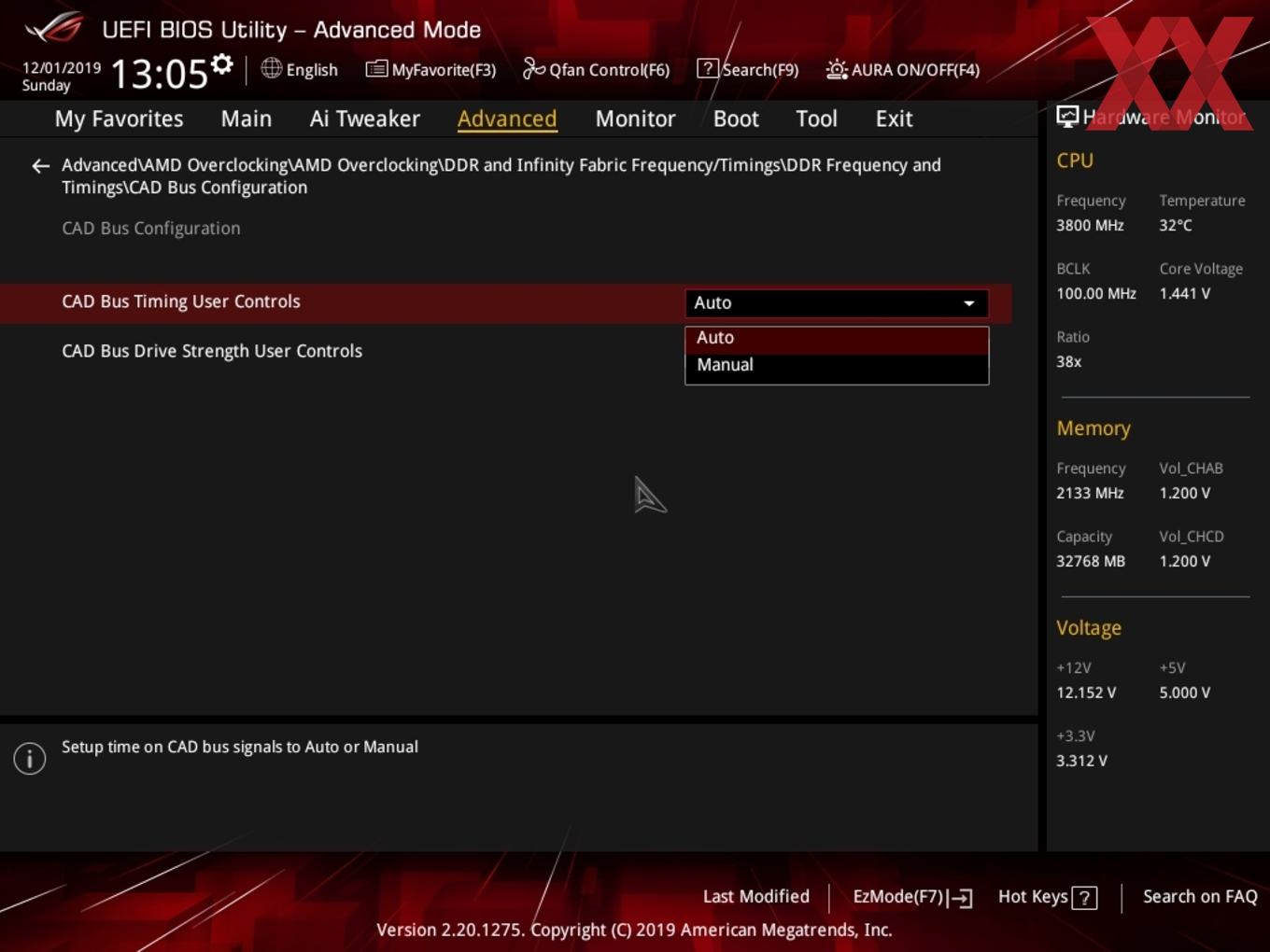The image size is (1270, 952).
Task: Click the Voltage section heading
Action: click(x=1089, y=628)
